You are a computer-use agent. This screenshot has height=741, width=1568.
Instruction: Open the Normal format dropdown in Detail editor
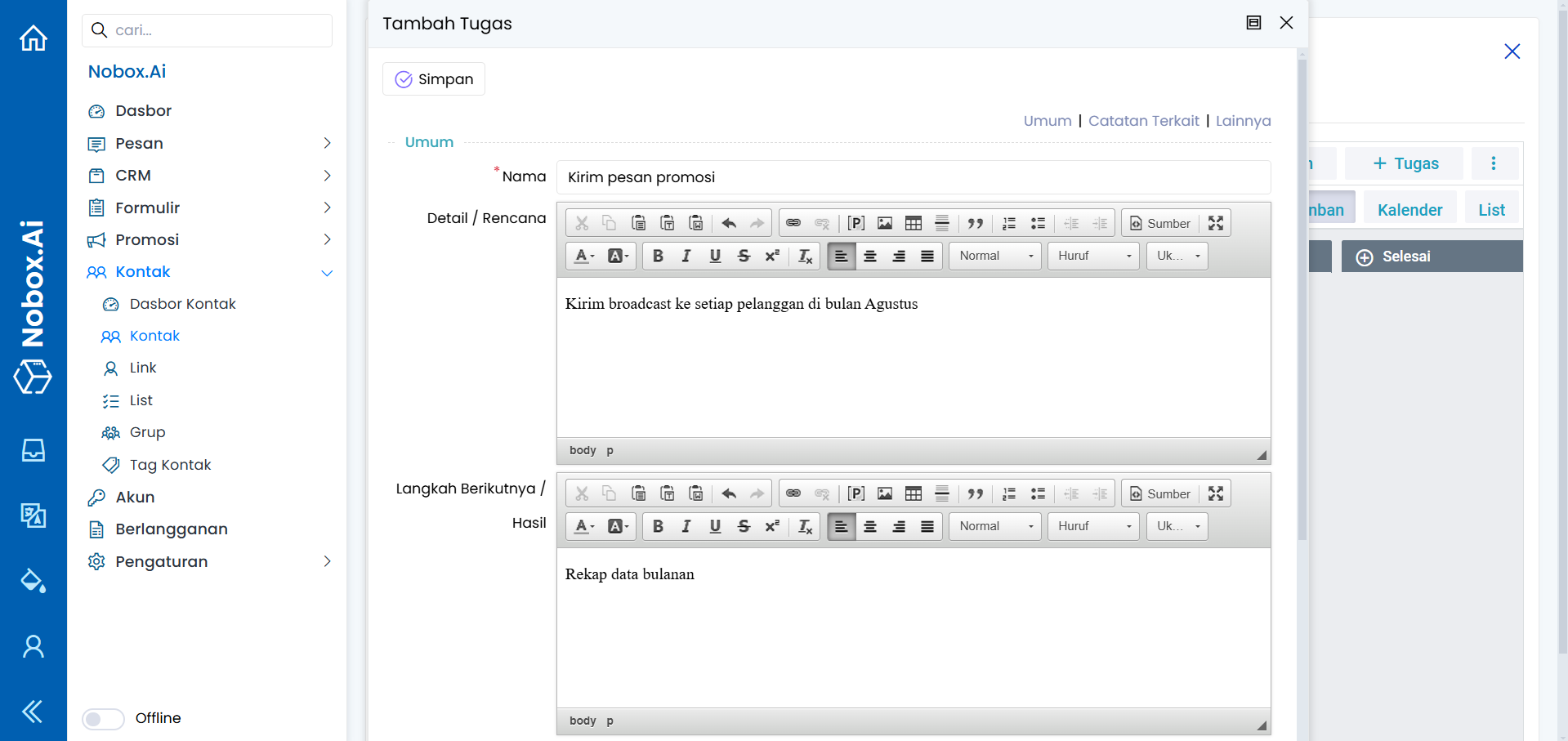(994, 256)
